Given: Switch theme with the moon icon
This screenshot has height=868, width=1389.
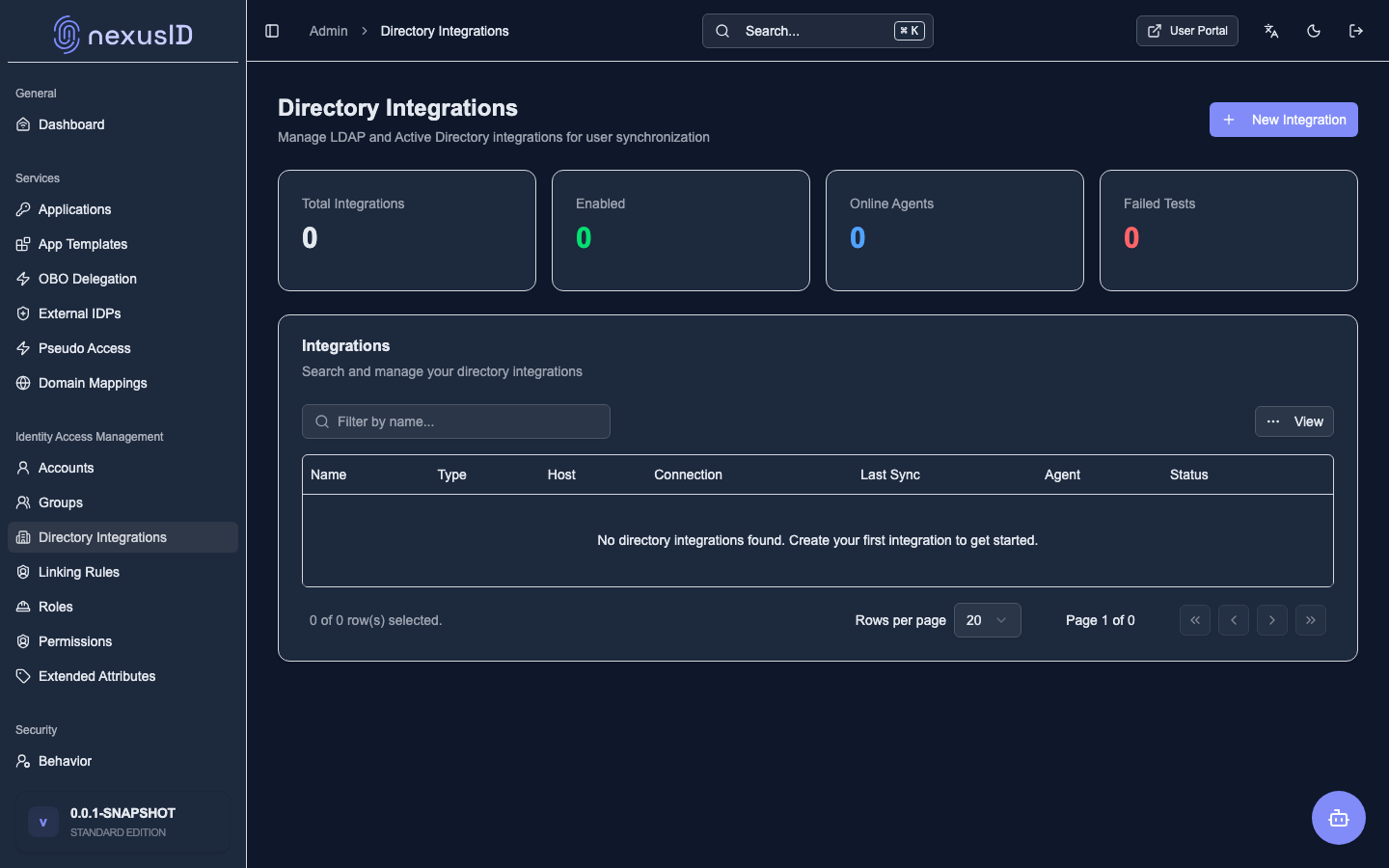Looking at the screenshot, I should click(x=1314, y=31).
